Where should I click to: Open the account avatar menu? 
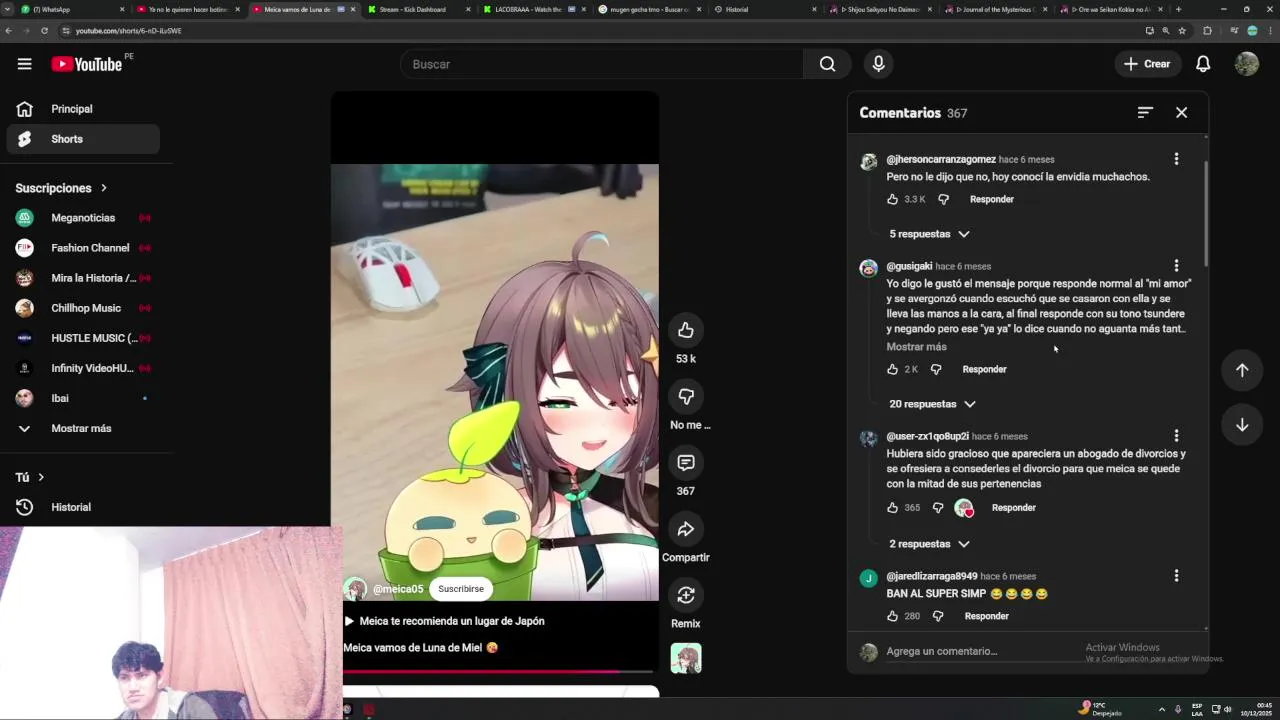pos(1246,64)
